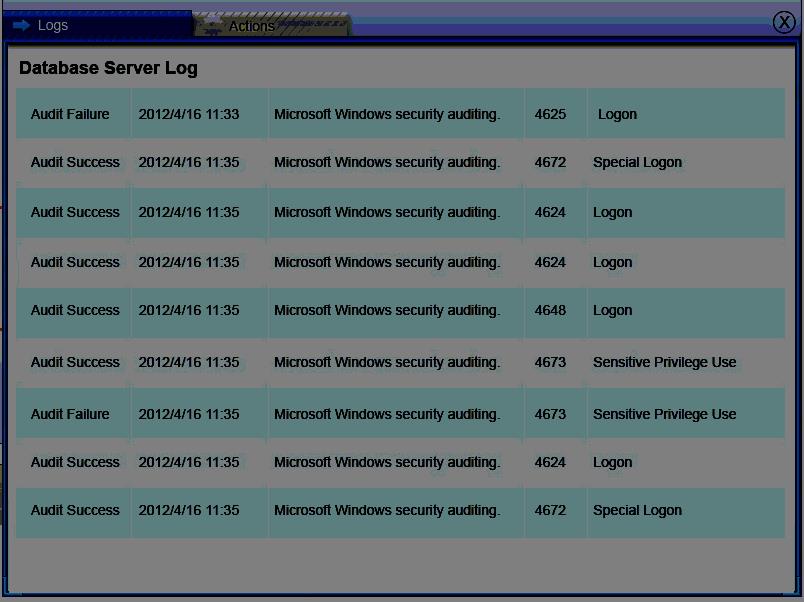This screenshot has height=602, width=804.
Task: Select event ID 4648 cell
Action: 550,310
